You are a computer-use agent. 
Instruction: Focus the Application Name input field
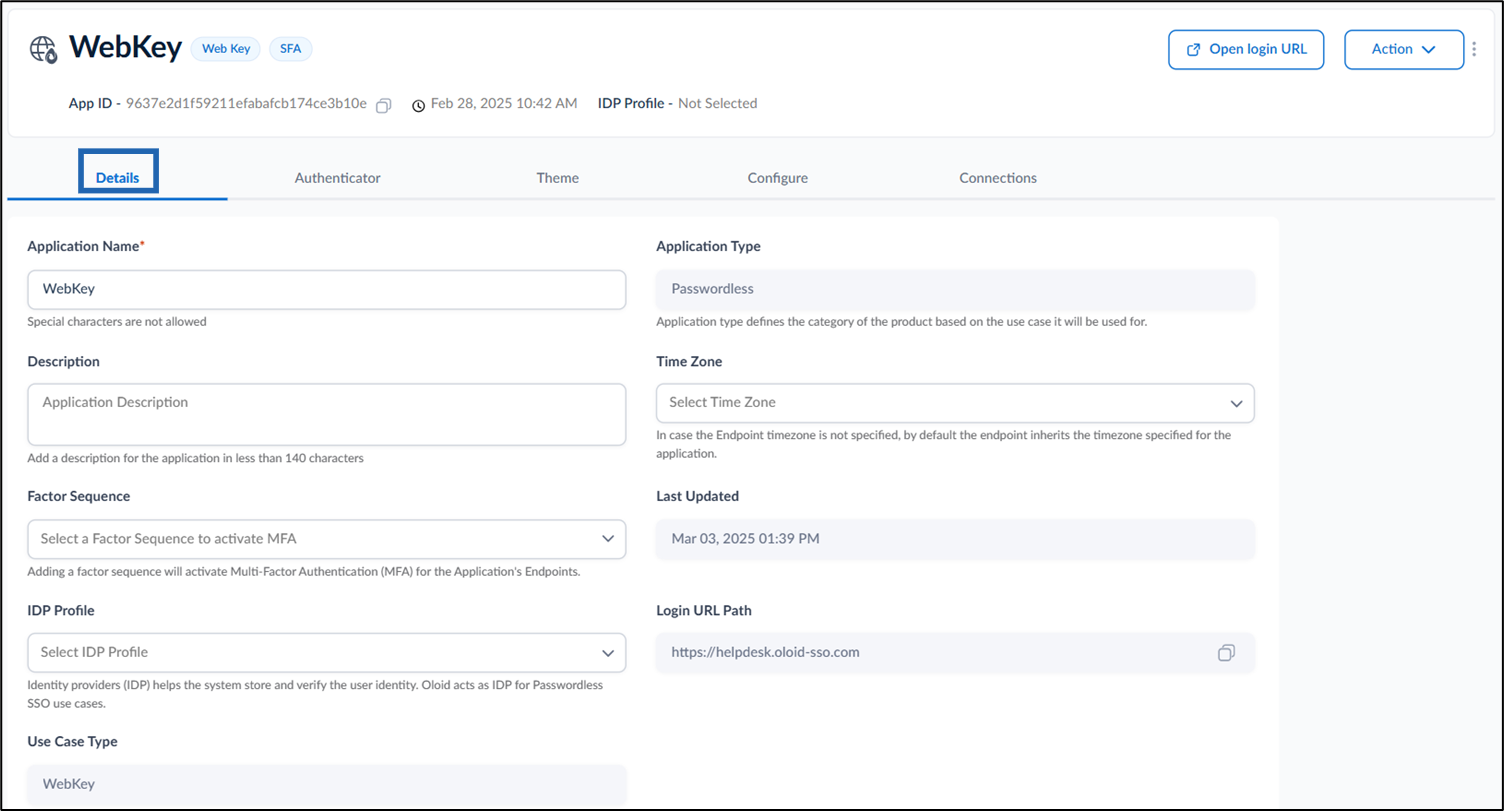[327, 289]
